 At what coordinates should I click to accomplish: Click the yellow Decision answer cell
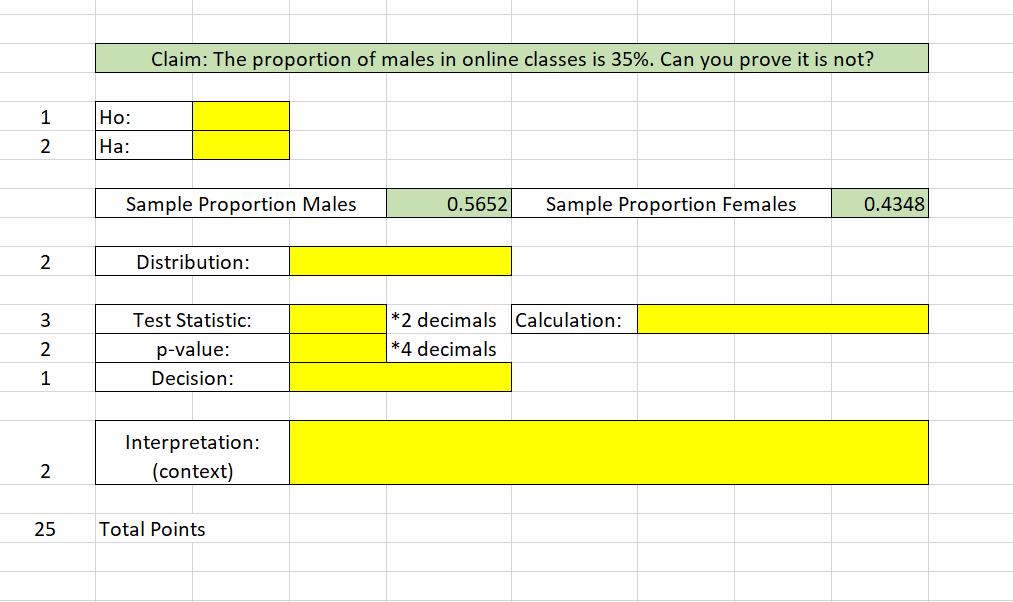point(400,377)
